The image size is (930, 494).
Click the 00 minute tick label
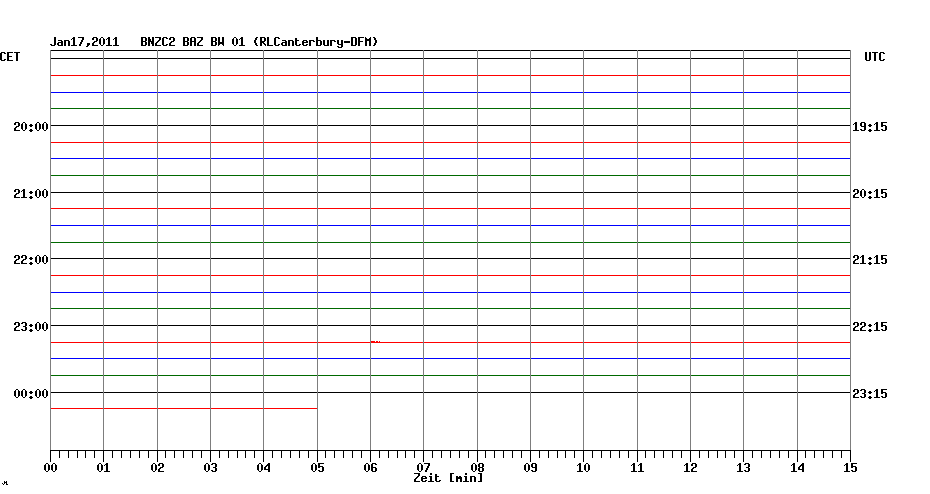point(51,467)
